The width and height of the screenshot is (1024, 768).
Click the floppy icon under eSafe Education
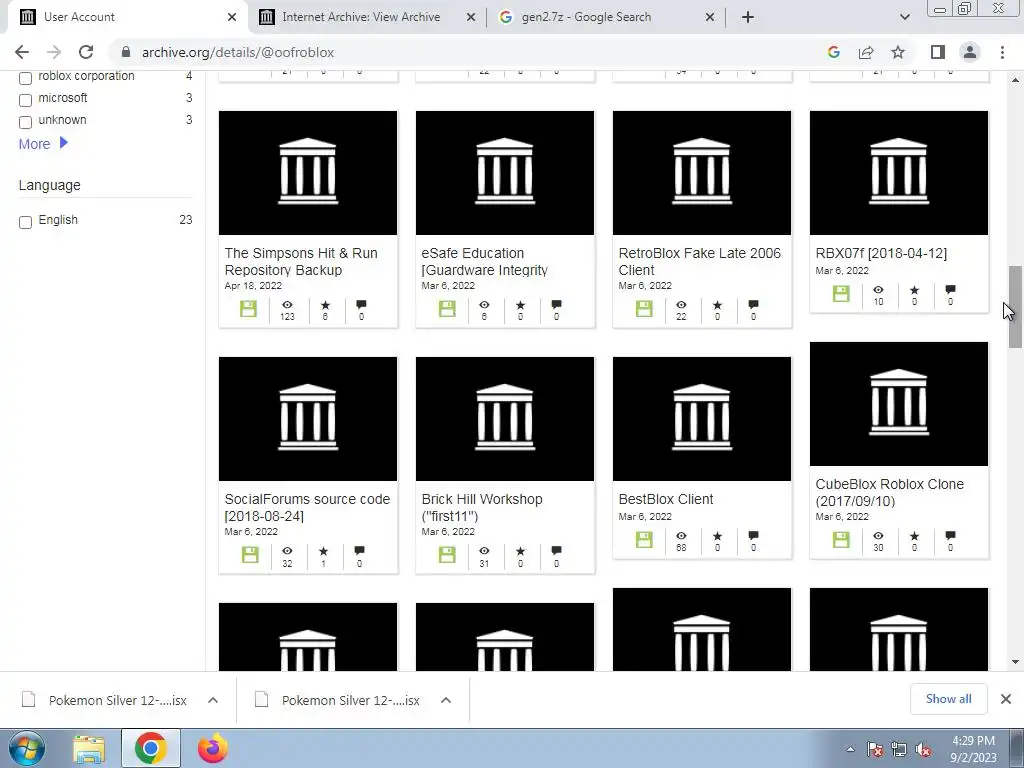point(447,309)
